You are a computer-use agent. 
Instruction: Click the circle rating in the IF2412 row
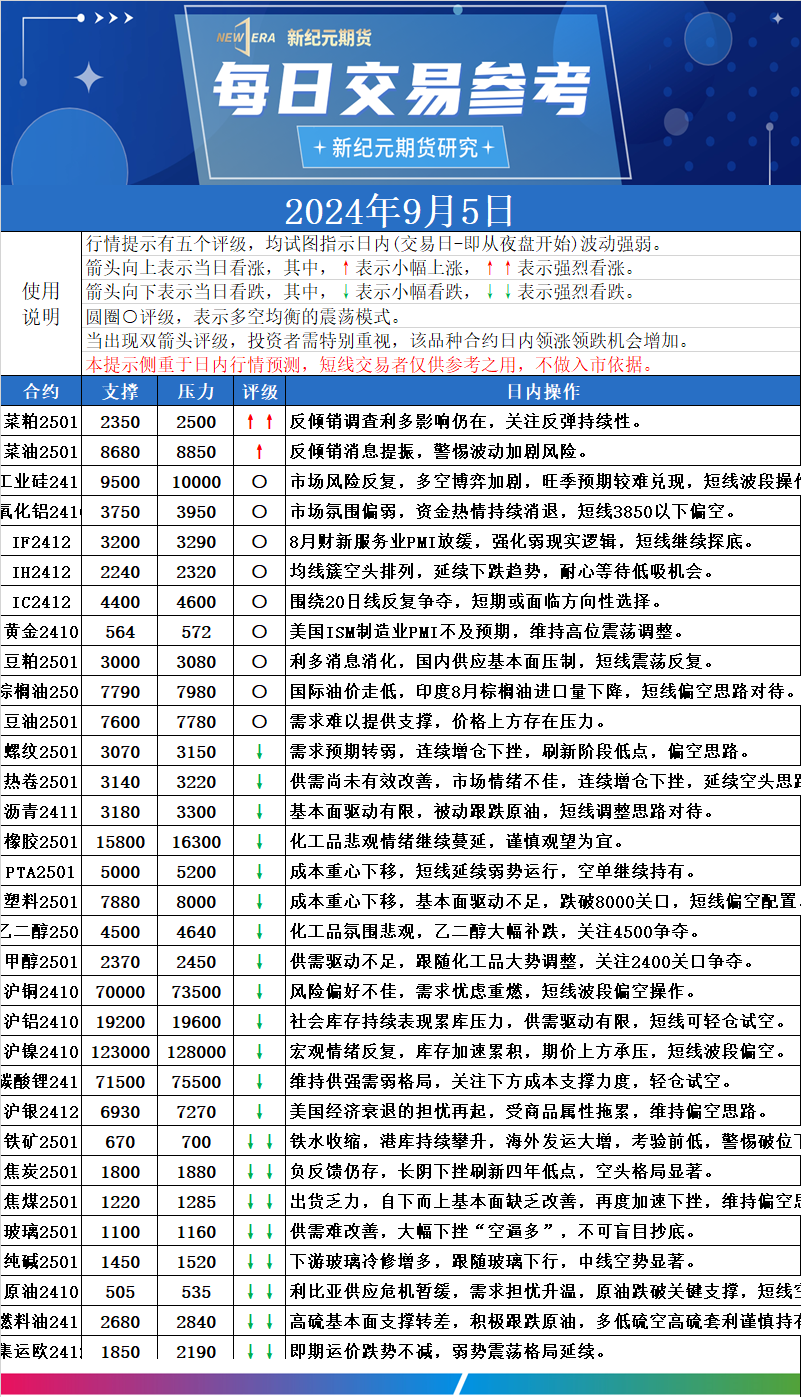point(259,542)
